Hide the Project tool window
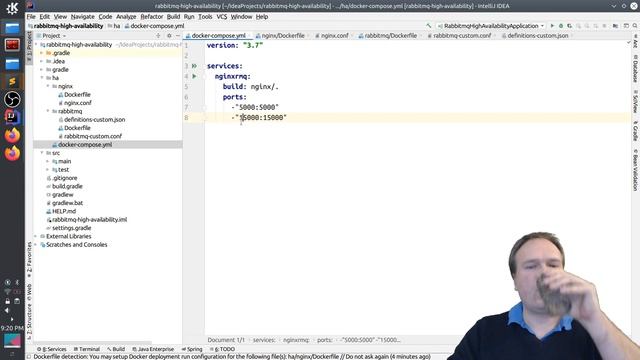Screen dimensions: 640x360 point(178,36)
